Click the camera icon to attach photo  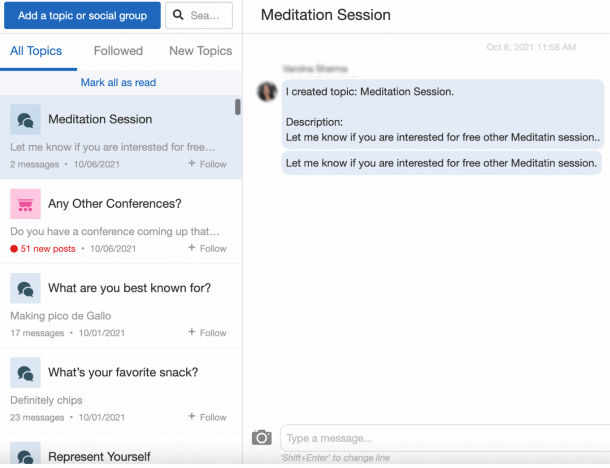pyautogui.click(x=261, y=438)
